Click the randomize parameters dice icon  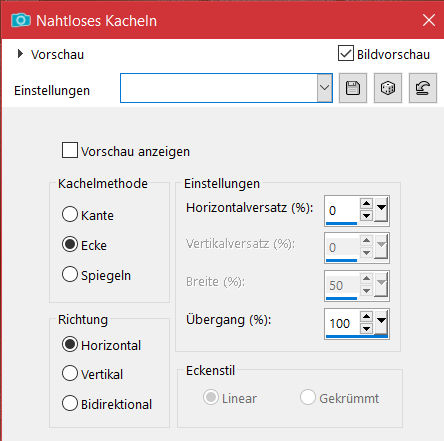[388, 88]
